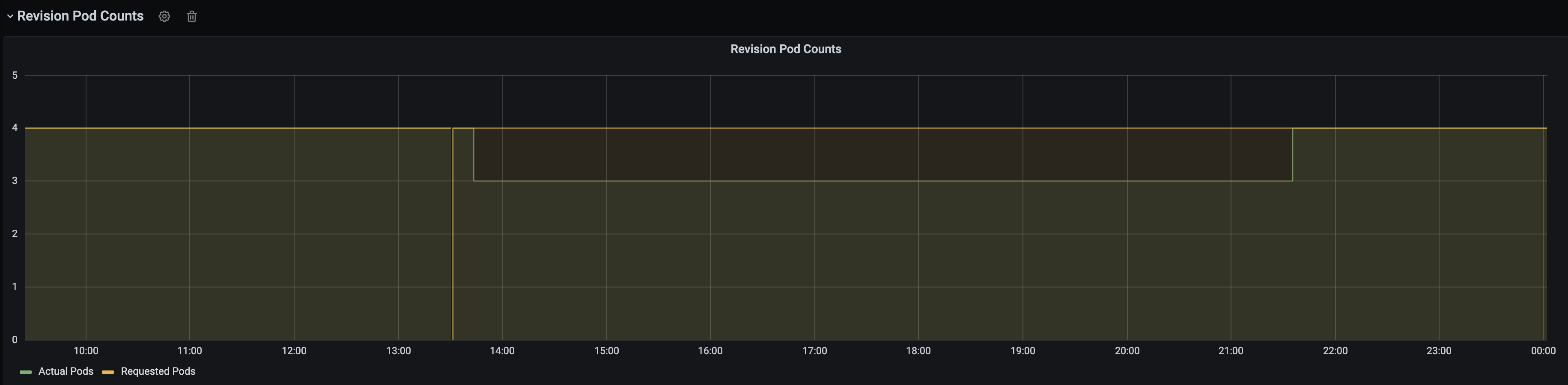Screen dimensions: 1568x385
Task: Click the y-axis label 0
Action: [15, 340]
